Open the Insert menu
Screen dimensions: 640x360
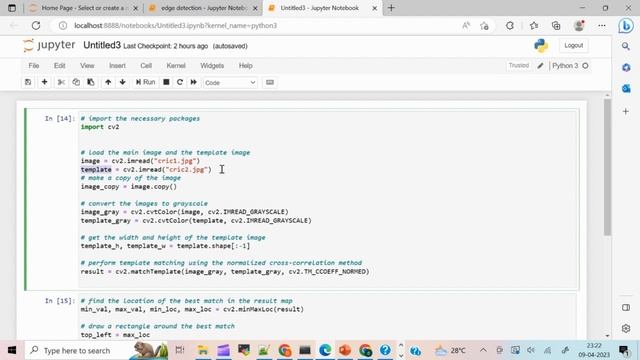[x=117, y=66]
